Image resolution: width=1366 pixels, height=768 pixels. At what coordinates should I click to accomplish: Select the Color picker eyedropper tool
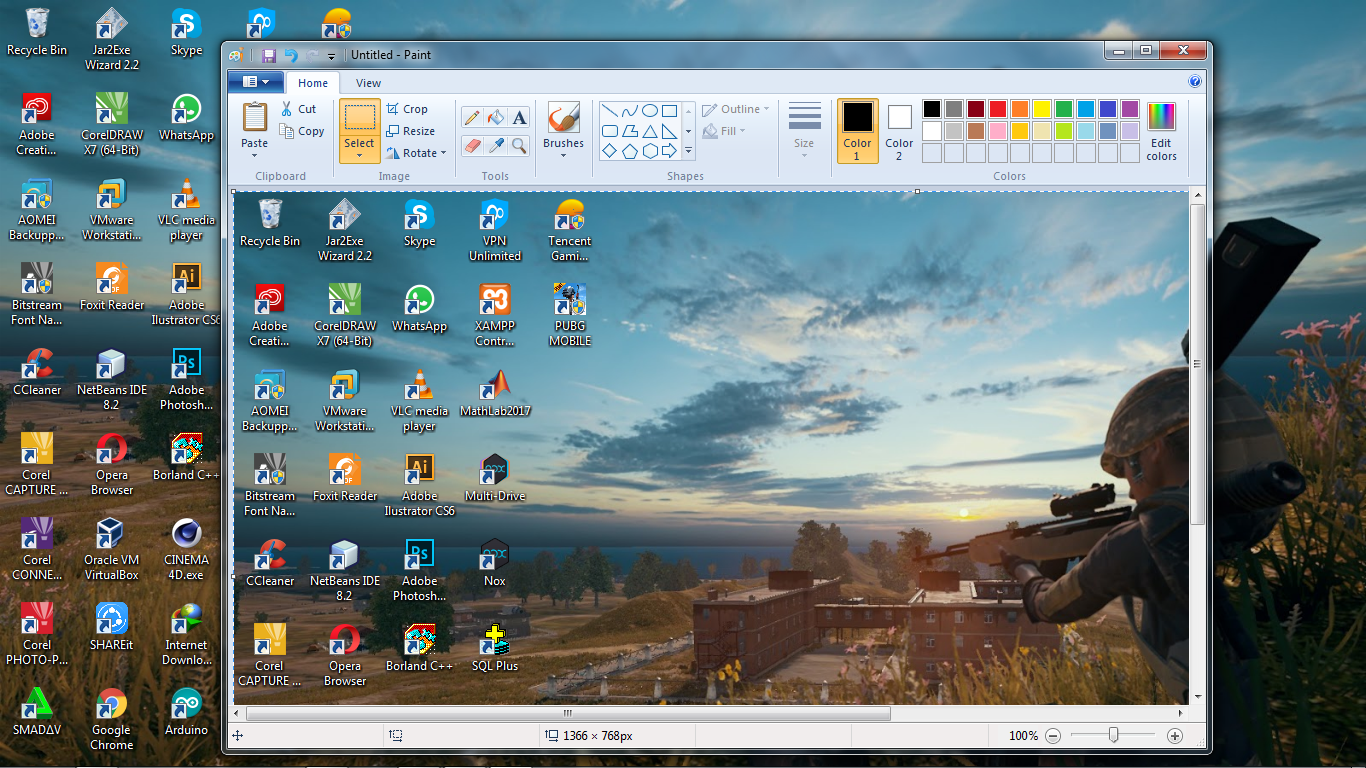click(496, 146)
